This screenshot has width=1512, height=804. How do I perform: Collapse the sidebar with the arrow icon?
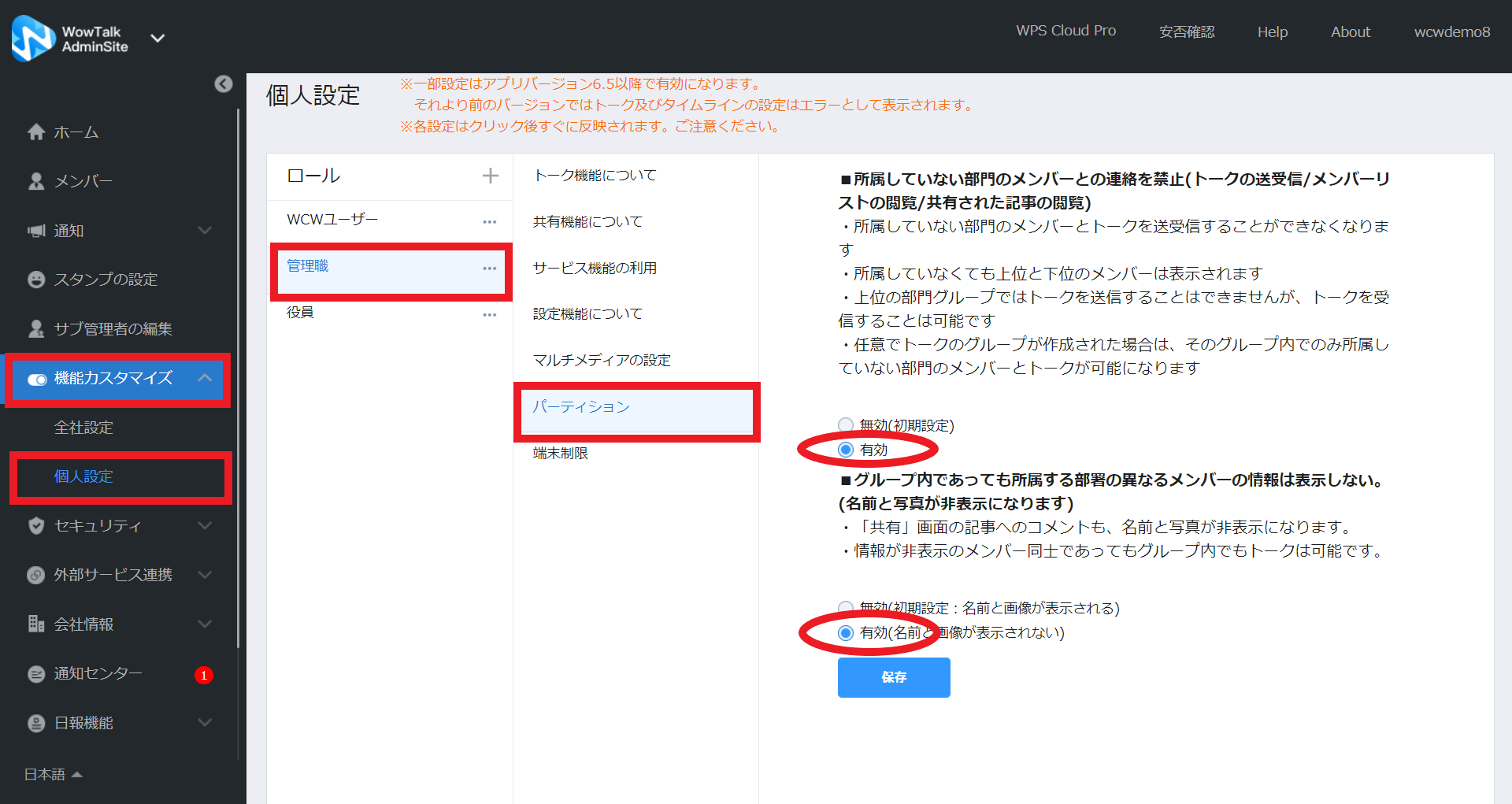[x=224, y=84]
